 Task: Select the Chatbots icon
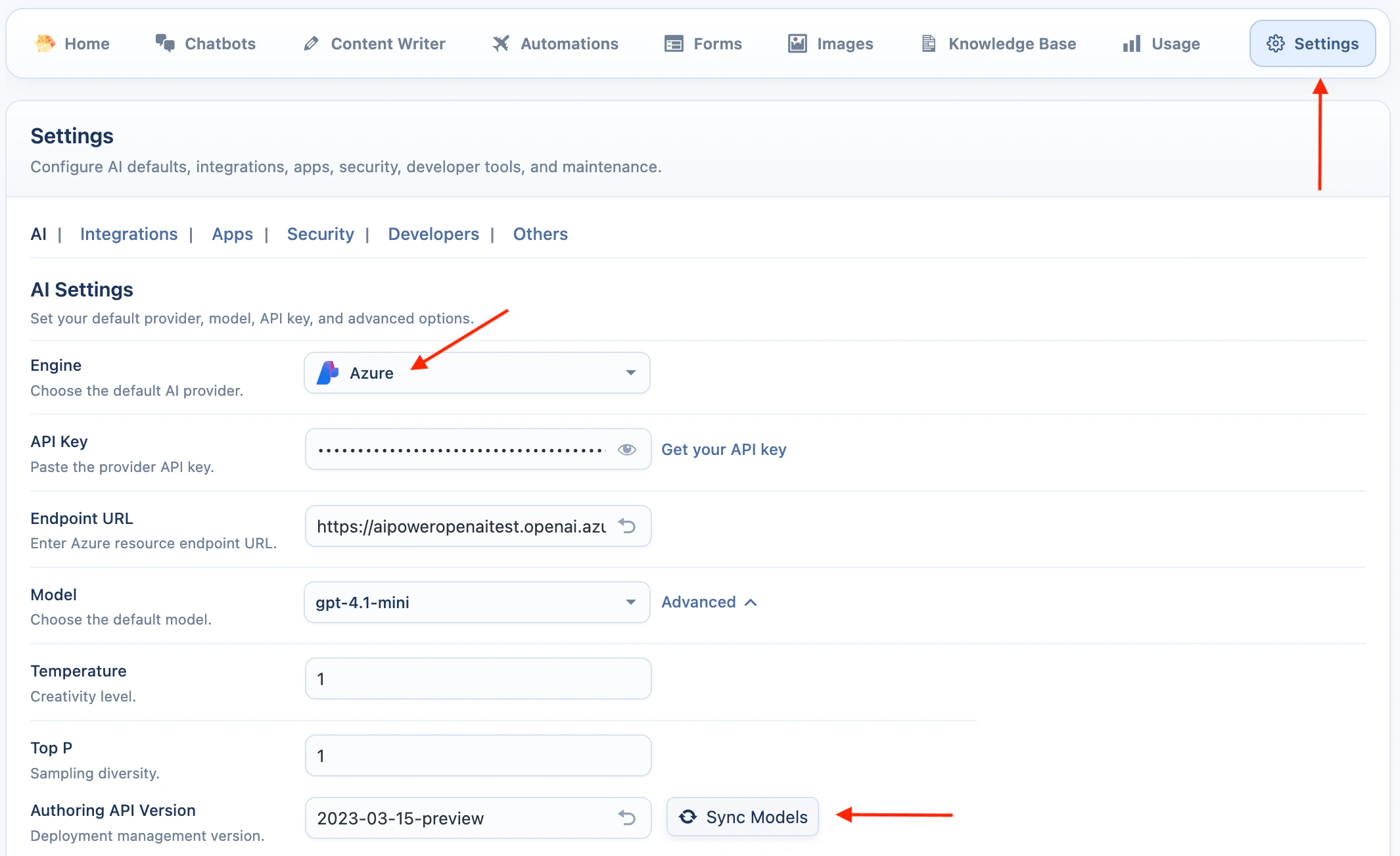click(x=166, y=43)
